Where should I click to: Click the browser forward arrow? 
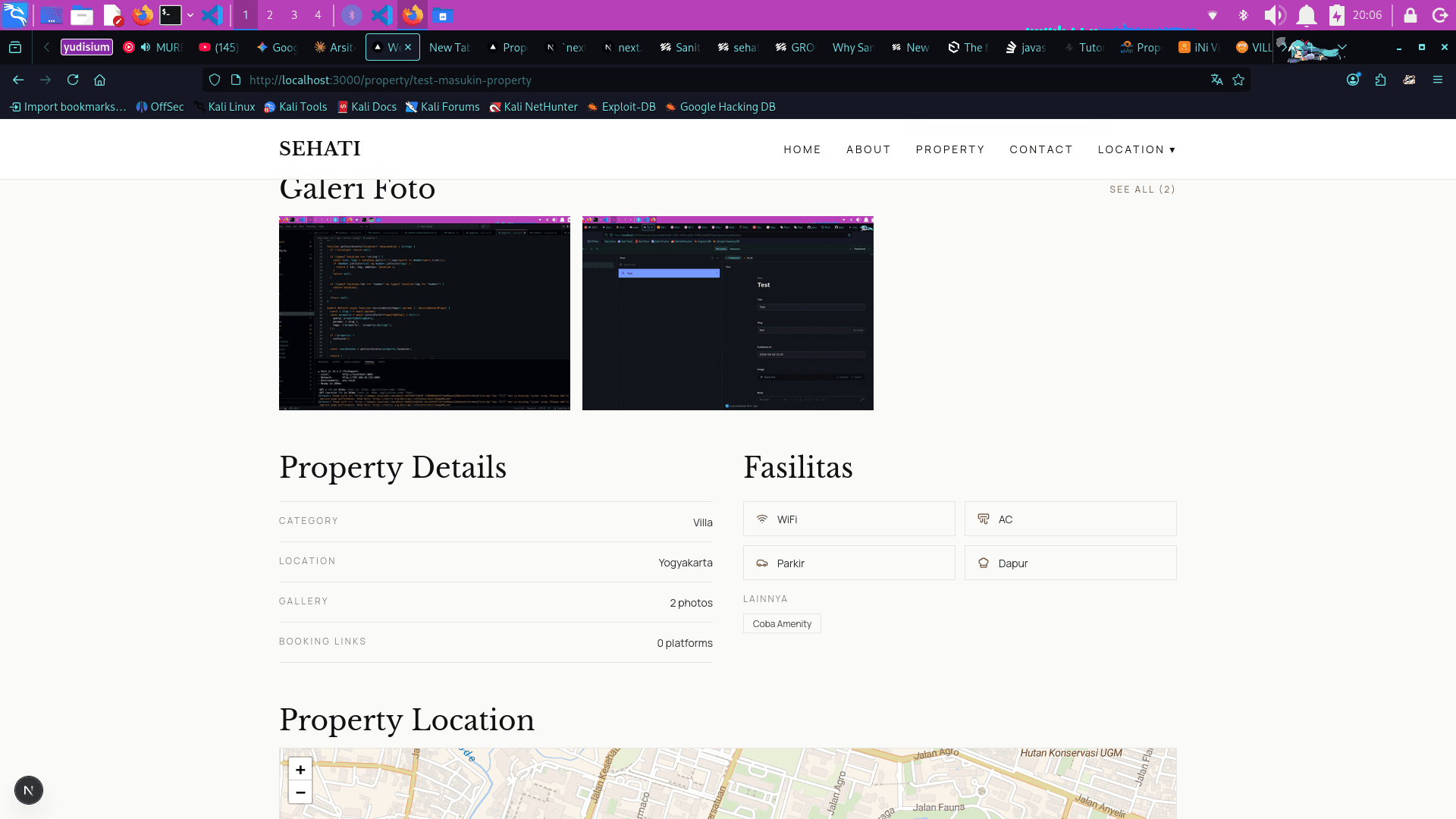click(x=45, y=80)
